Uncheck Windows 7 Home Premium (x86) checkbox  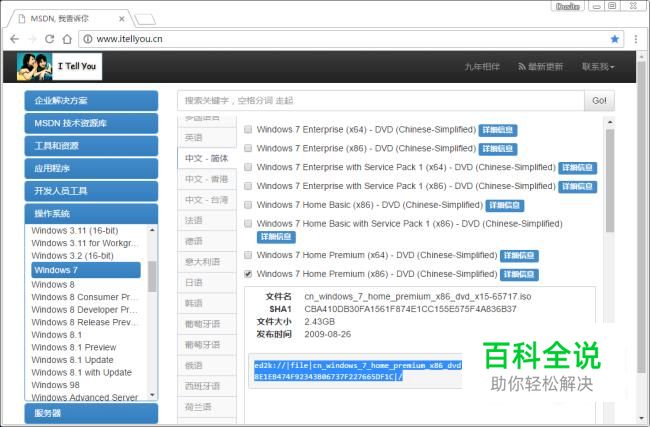(x=248, y=274)
